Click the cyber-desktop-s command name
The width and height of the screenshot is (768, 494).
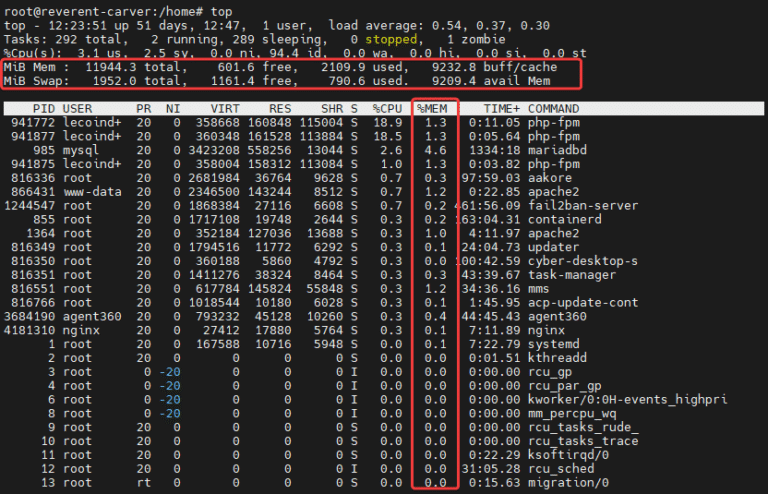(583, 261)
